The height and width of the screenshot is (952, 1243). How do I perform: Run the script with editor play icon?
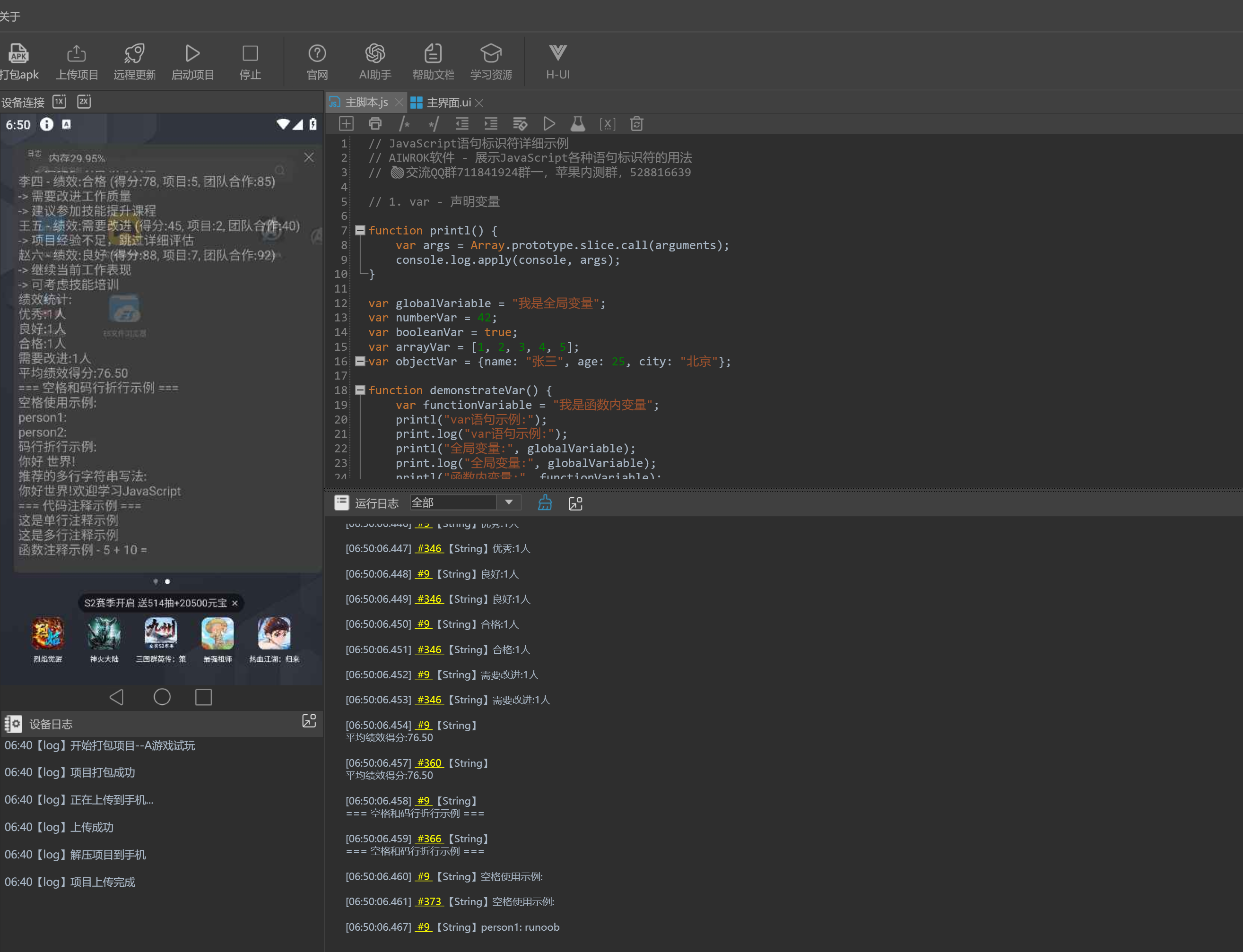[x=548, y=124]
